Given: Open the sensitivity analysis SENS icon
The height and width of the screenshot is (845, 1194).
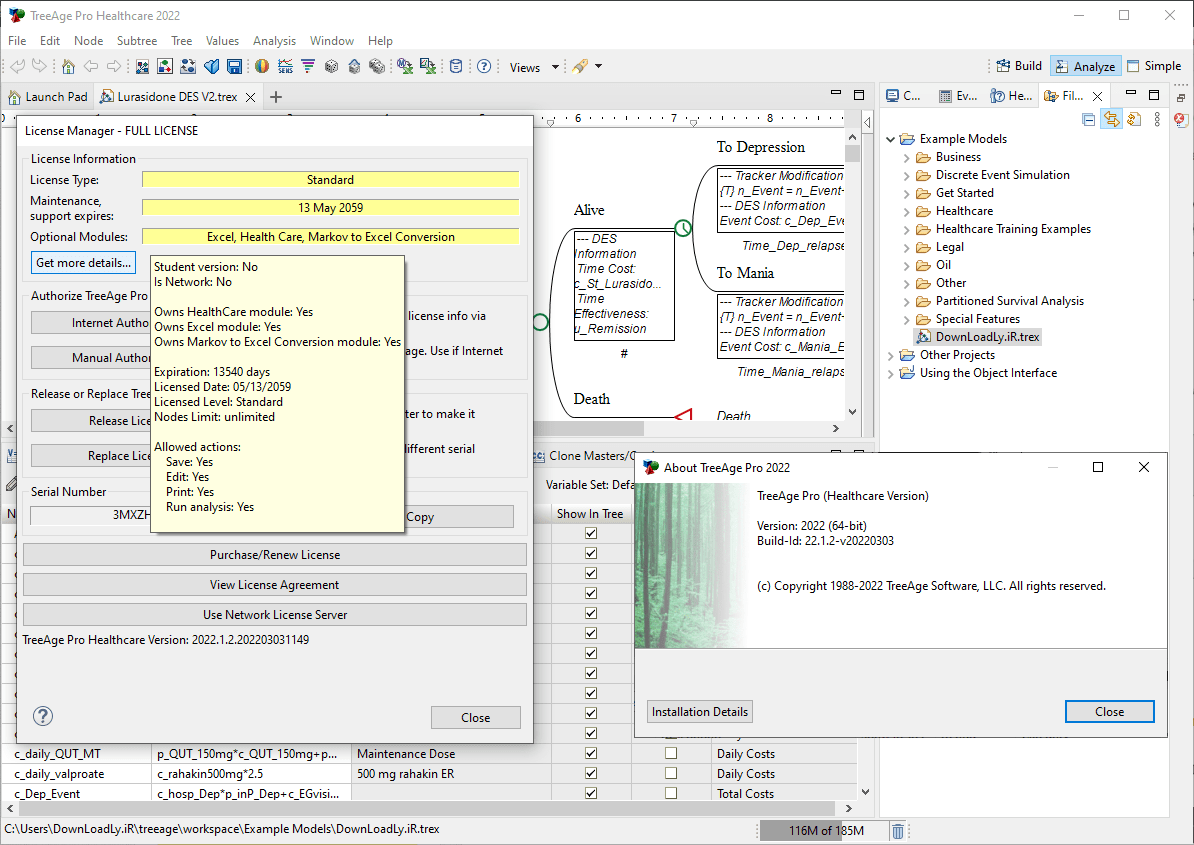Looking at the screenshot, I should [x=286, y=67].
